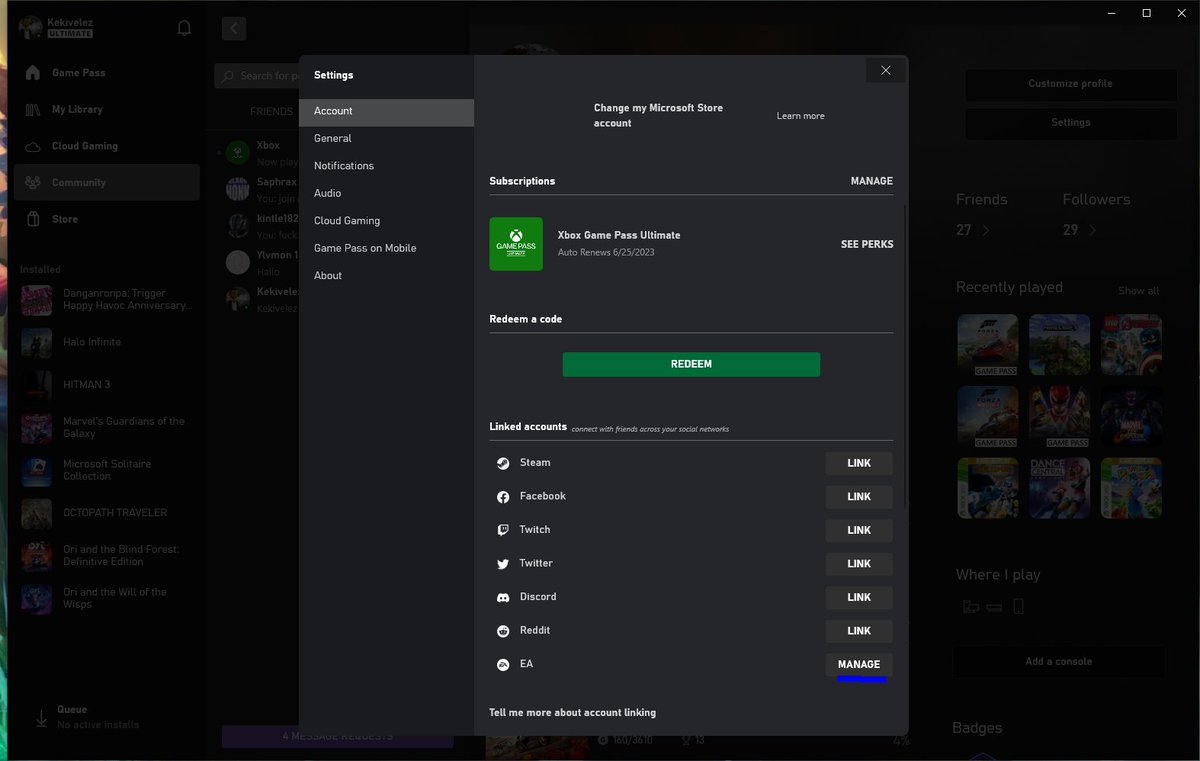Open Halo Infinite installed game icon

coord(37,343)
